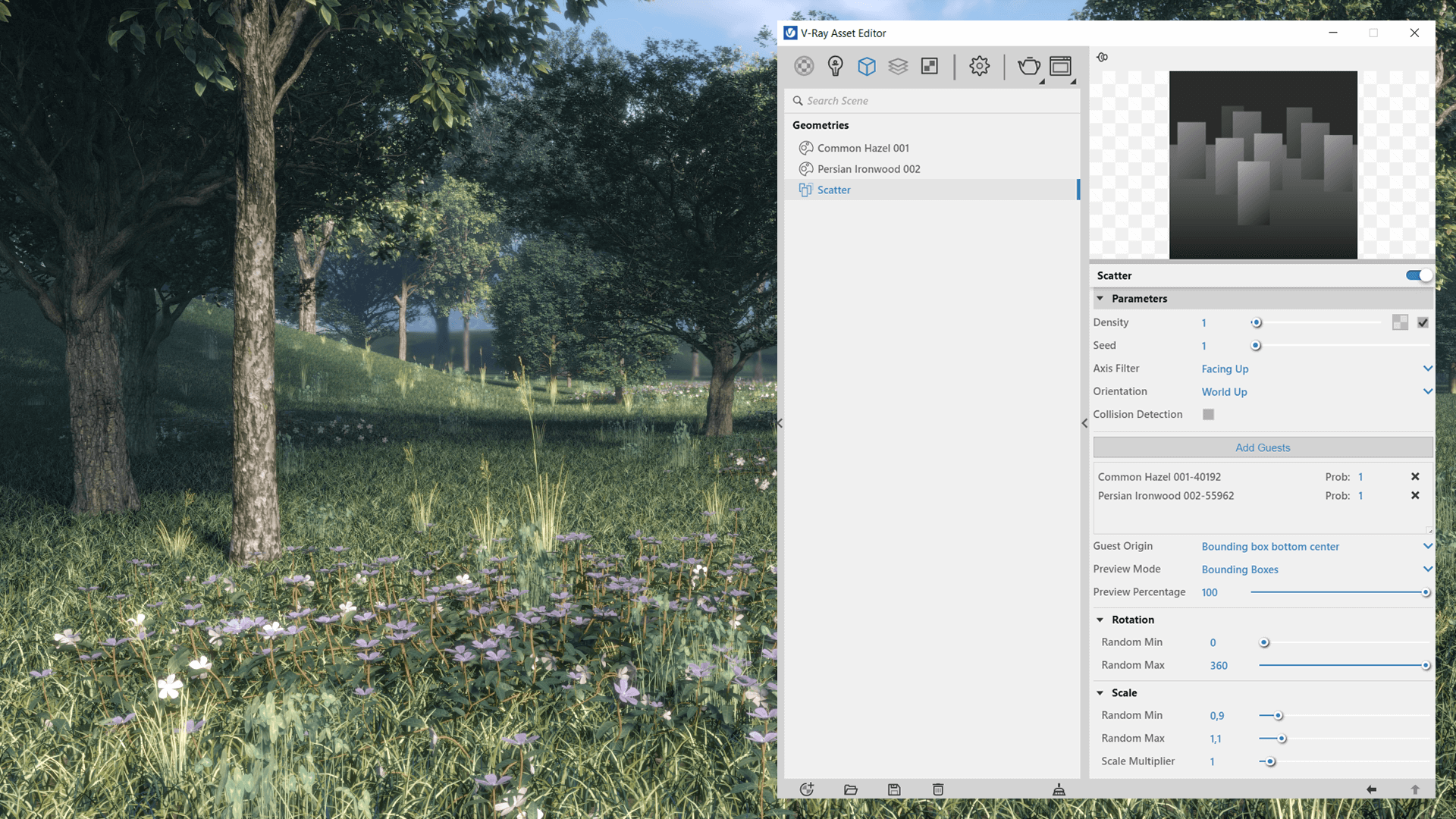Select the Scatter geometry item
The image size is (1456, 819).
(x=932, y=190)
